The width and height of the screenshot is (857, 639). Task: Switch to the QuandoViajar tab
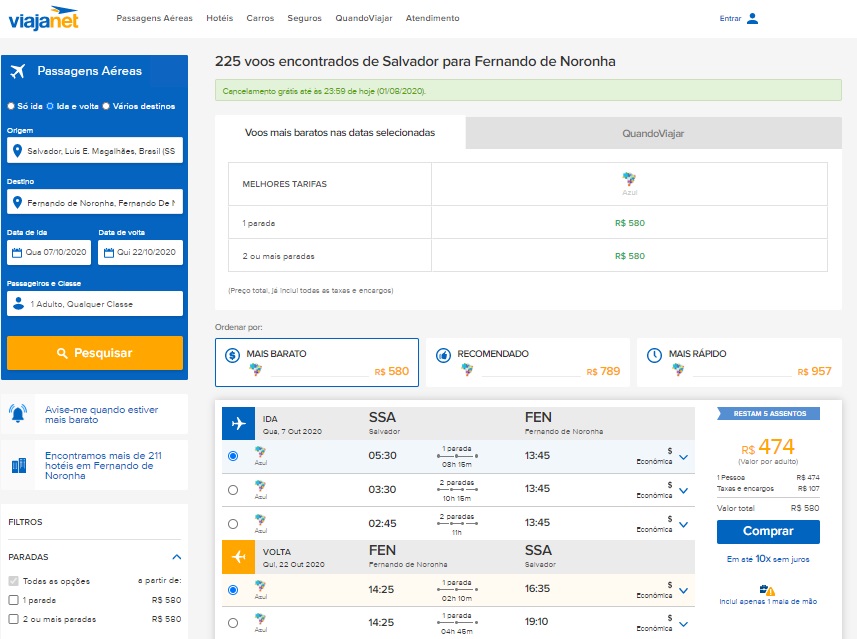tap(652, 133)
